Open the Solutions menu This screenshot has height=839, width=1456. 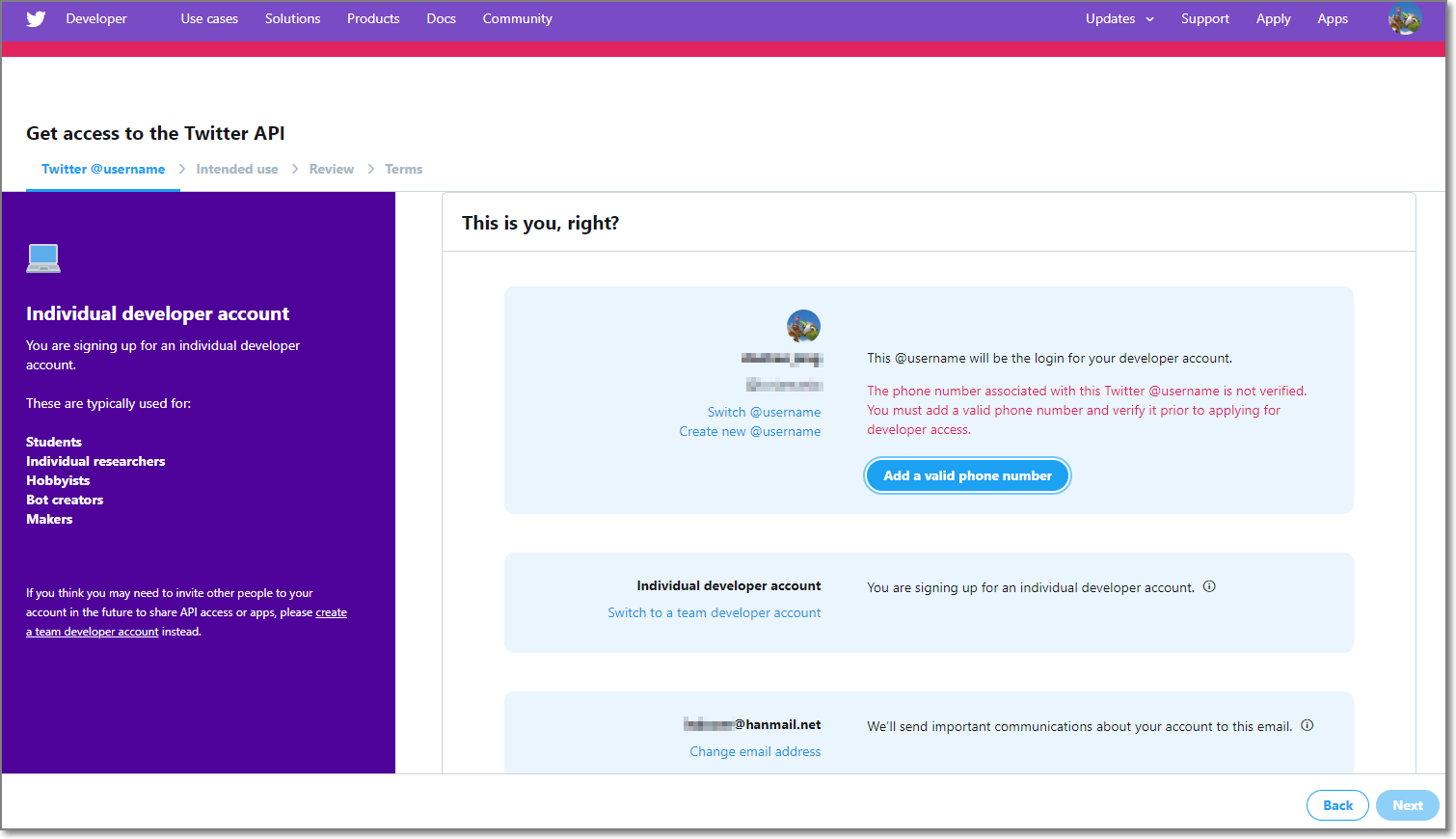pos(293,18)
